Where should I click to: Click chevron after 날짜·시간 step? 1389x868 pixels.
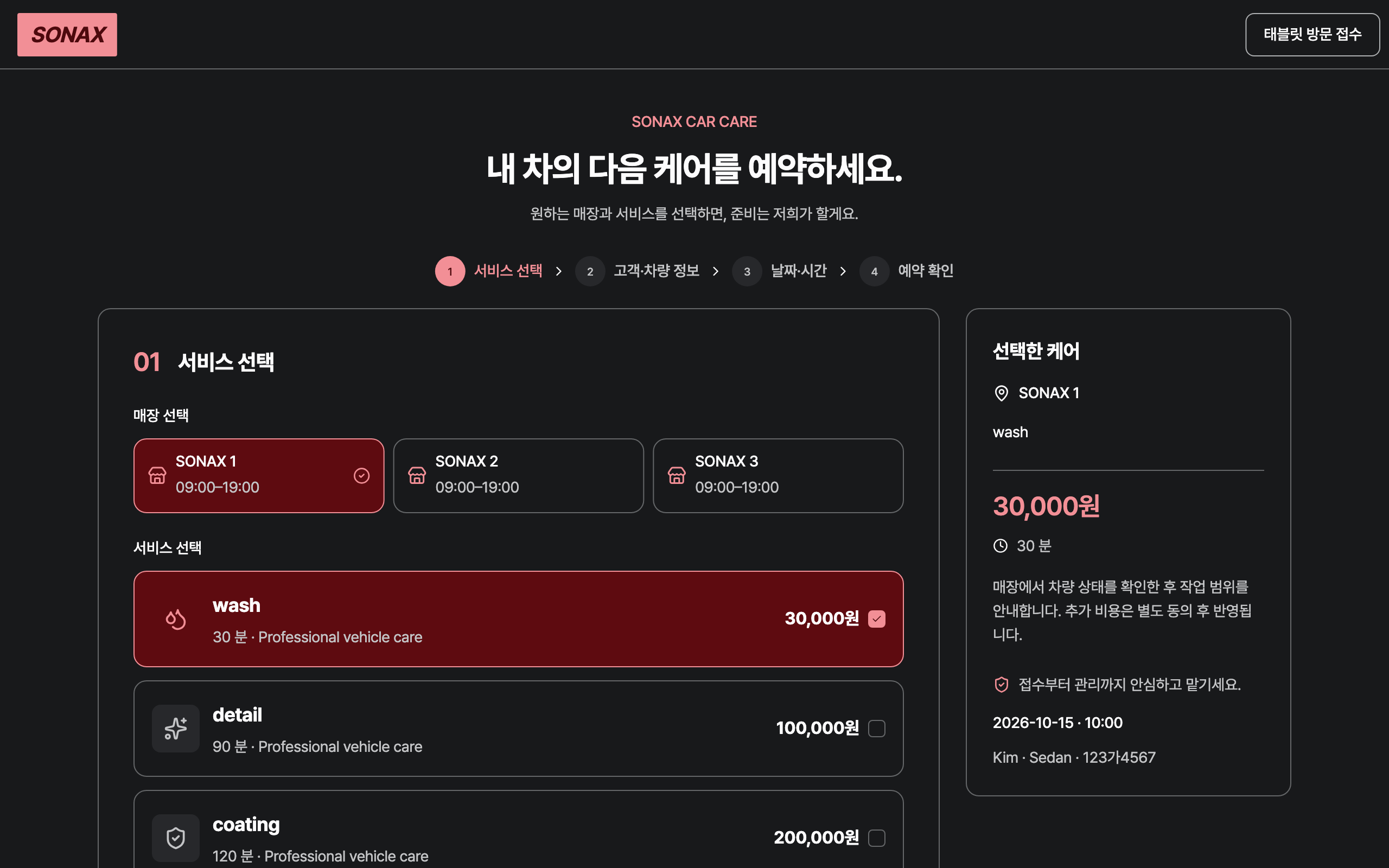[843, 271]
